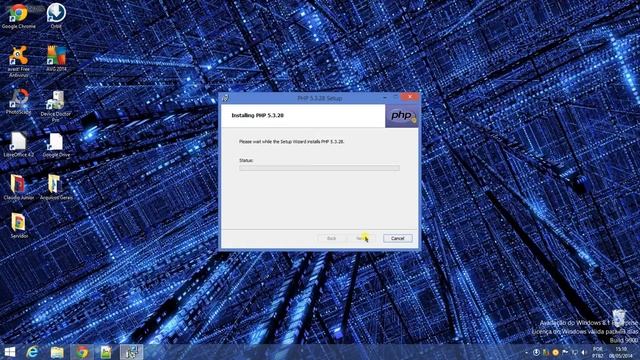Open File Explorer from the taskbar
This screenshot has width=640, height=360.
click(x=57, y=352)
